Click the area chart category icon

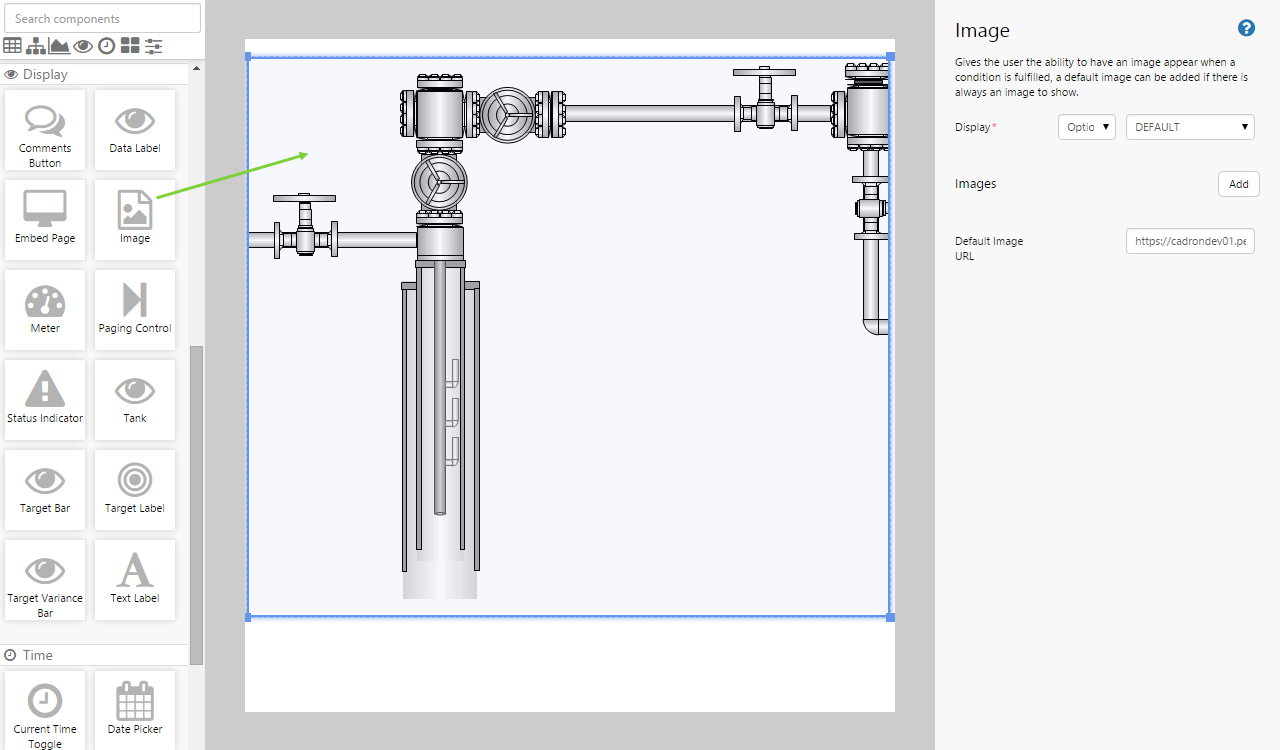[x=59, y=46]
